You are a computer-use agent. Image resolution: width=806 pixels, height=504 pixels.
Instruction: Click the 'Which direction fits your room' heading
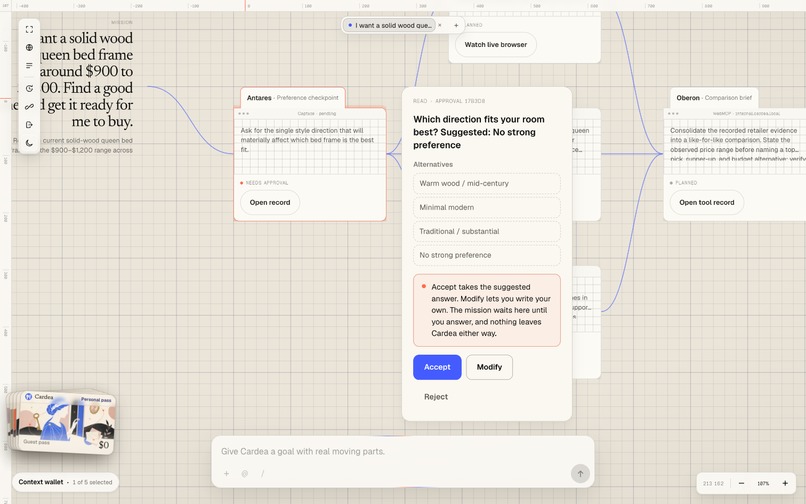tap(479, 132)
